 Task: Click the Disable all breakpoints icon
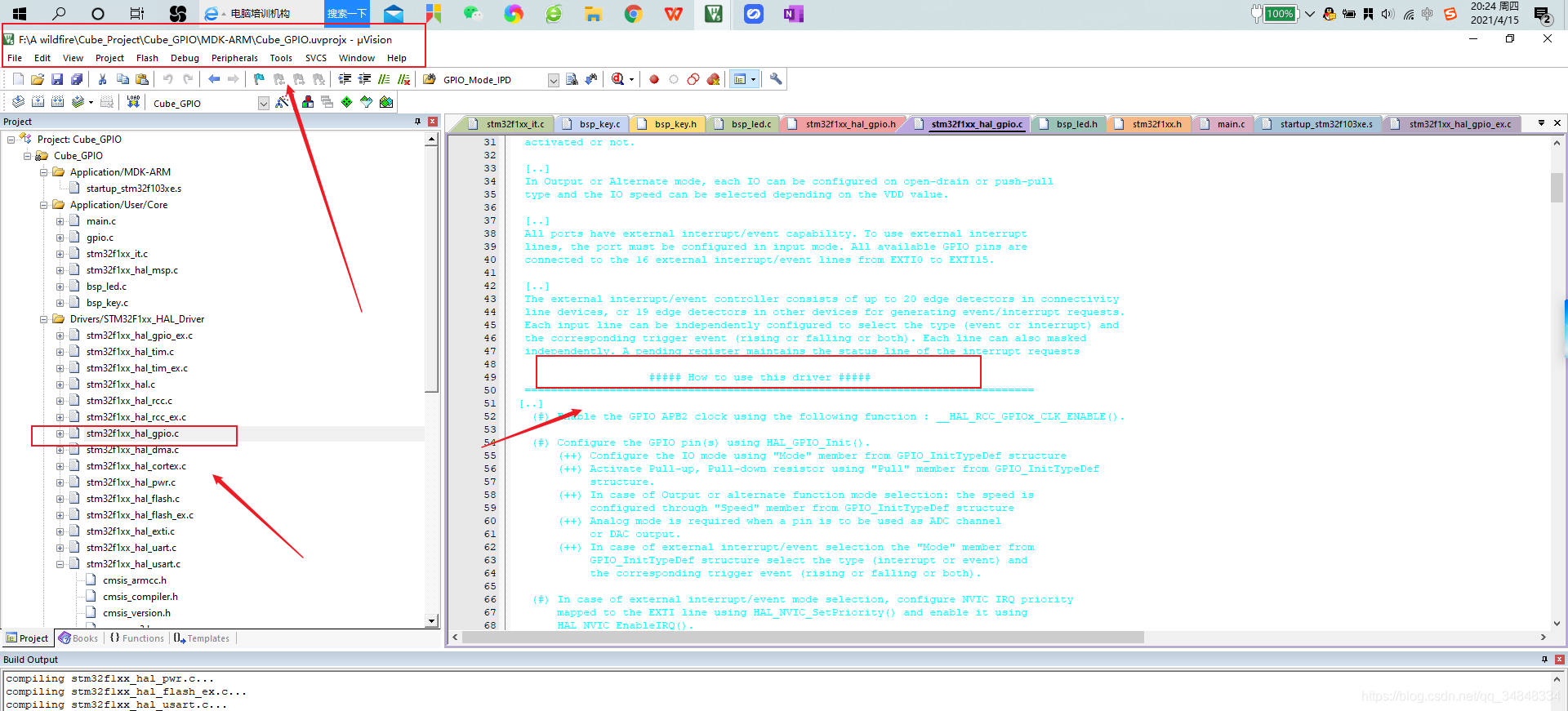click(x=693, y=79)
